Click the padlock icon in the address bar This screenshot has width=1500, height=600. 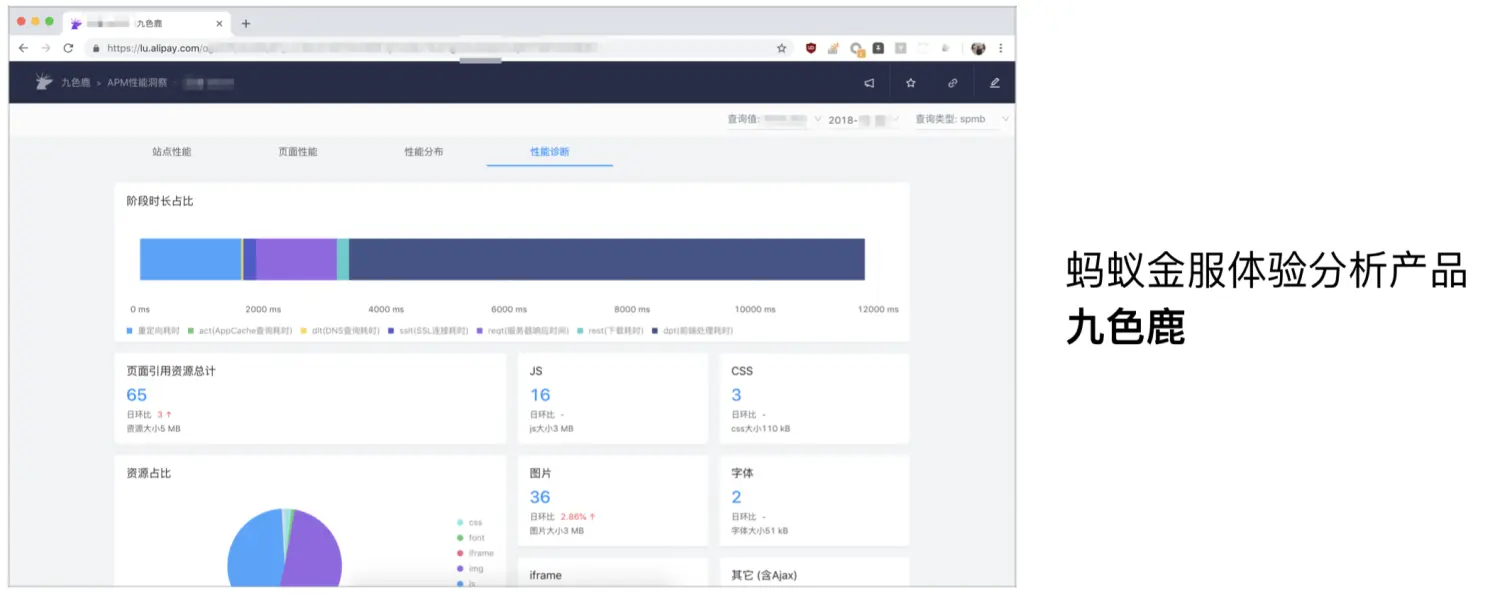(96, 48)
